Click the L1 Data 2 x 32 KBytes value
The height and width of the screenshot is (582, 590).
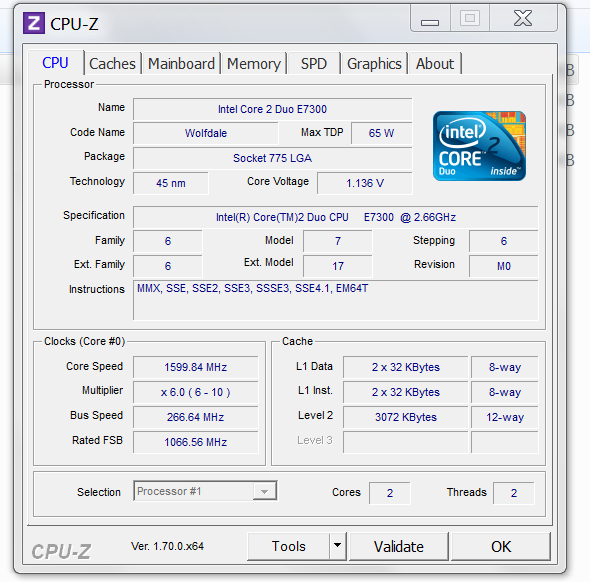click(406, 367)
